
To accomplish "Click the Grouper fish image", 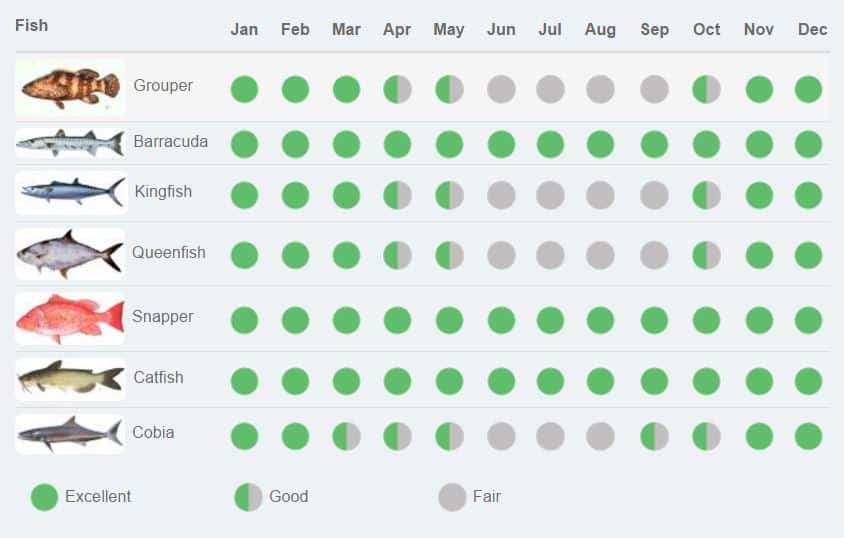I will pos(70,87).
